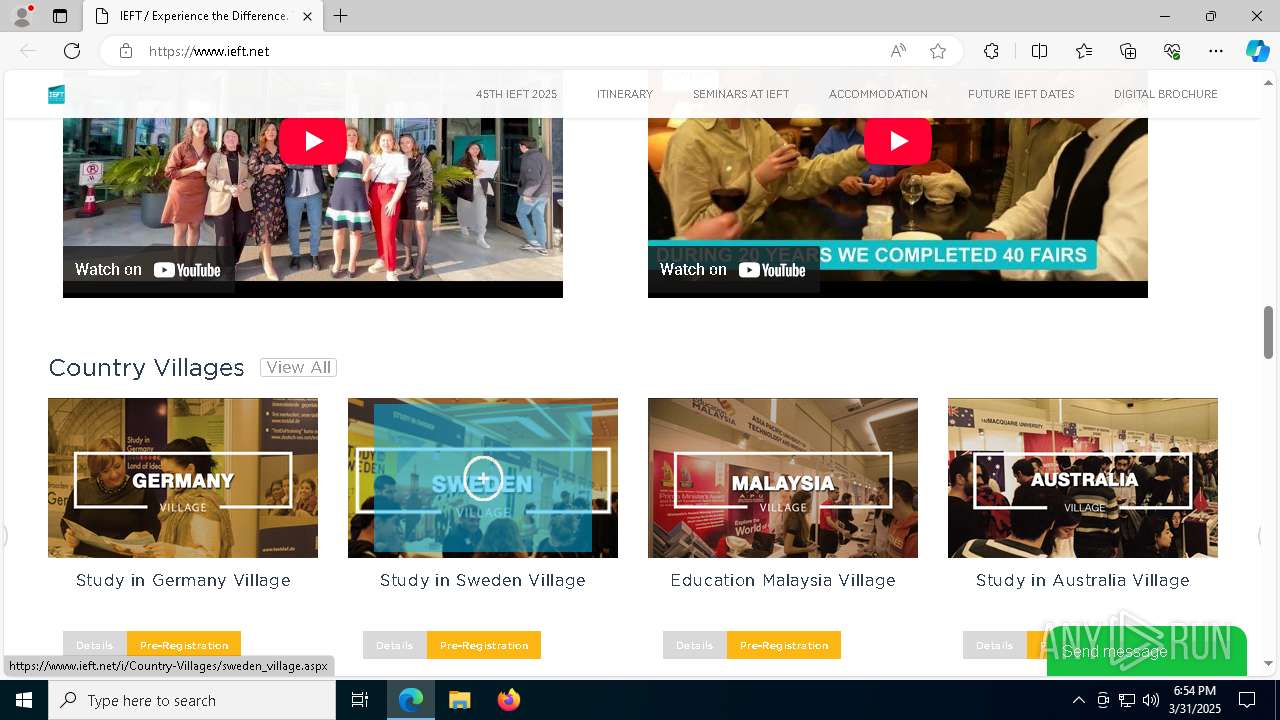The height and width of the screenshot is (720, 1280).
Task: Click Details for Australia Village
Action: click(x=995, y=645)
